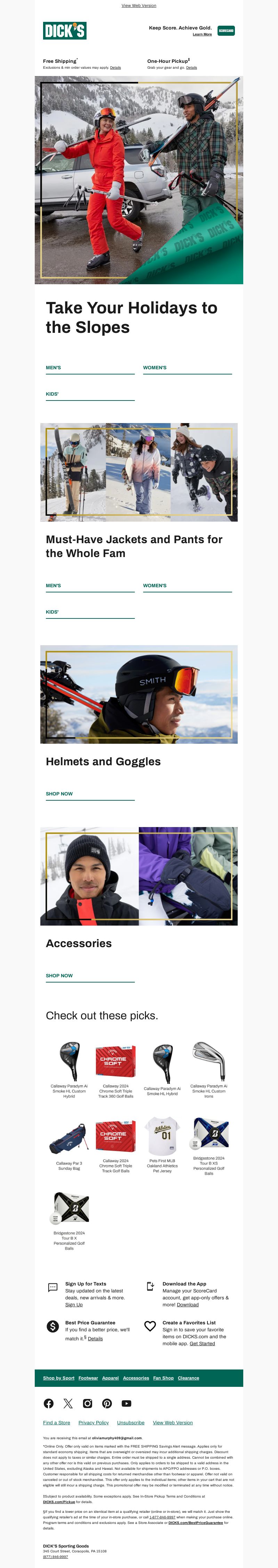The height and width of the screenshot is (1568, 278).
Task: Open the Facebook social icon
Action: 49,1403
